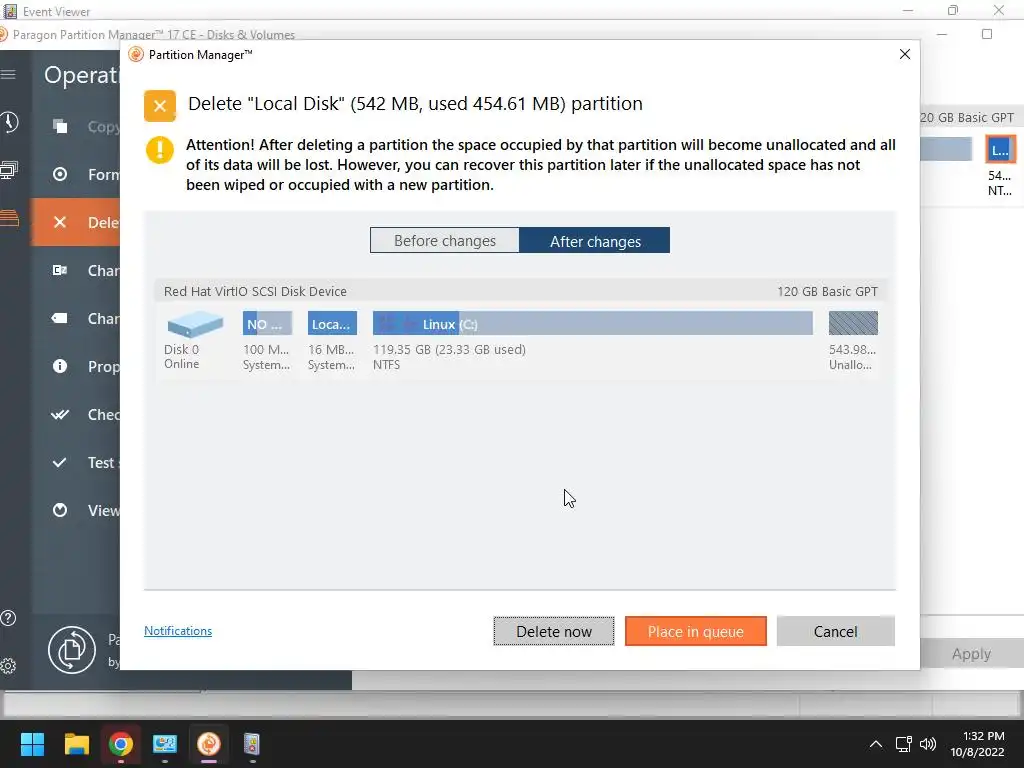Image resolution: width=1024 pixels, height=768 pixels.
Task: Select highlighted L... partition in main window
Action: (1000, 150)
